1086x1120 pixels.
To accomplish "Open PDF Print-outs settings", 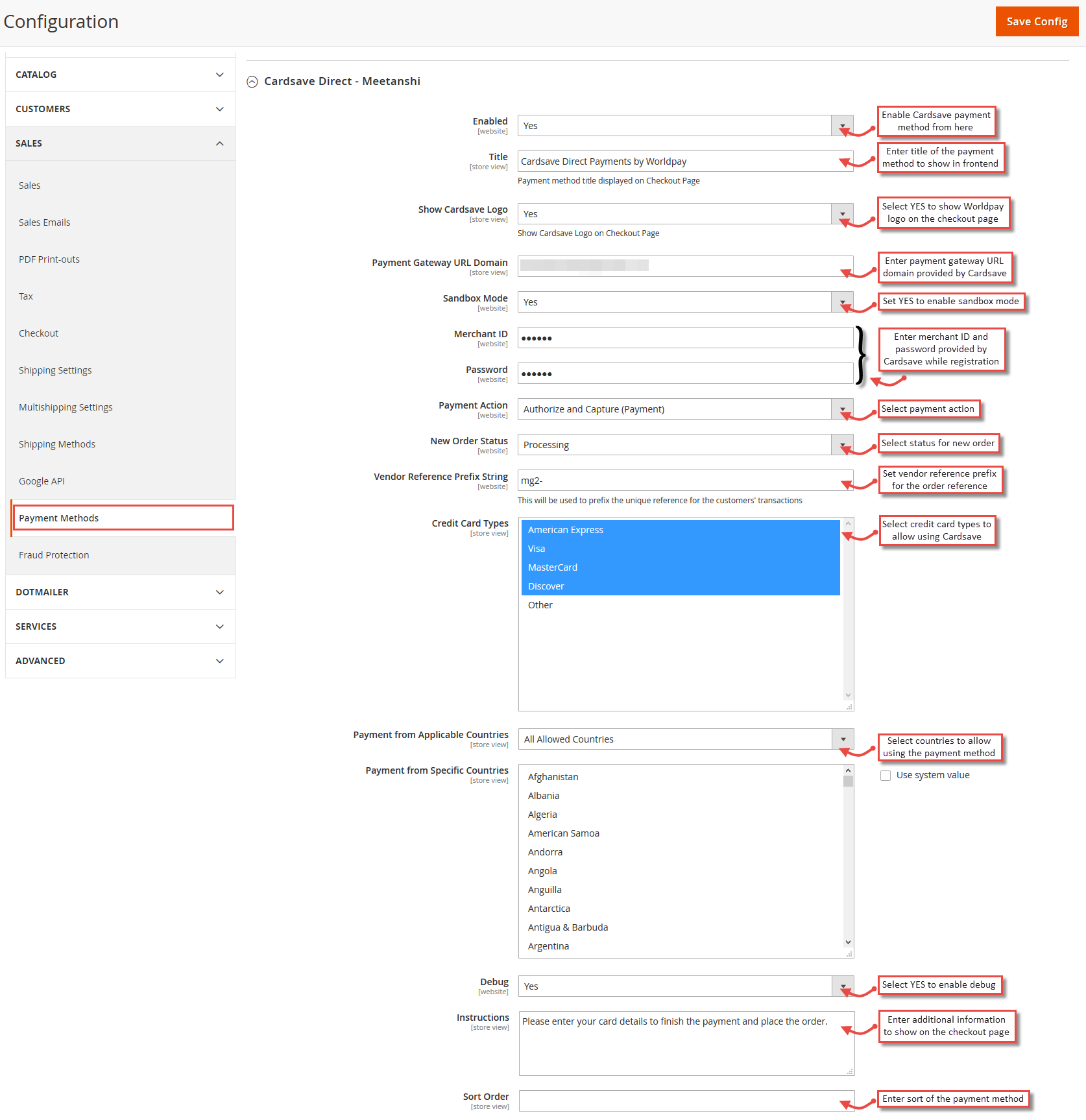I will coord(49,259).
